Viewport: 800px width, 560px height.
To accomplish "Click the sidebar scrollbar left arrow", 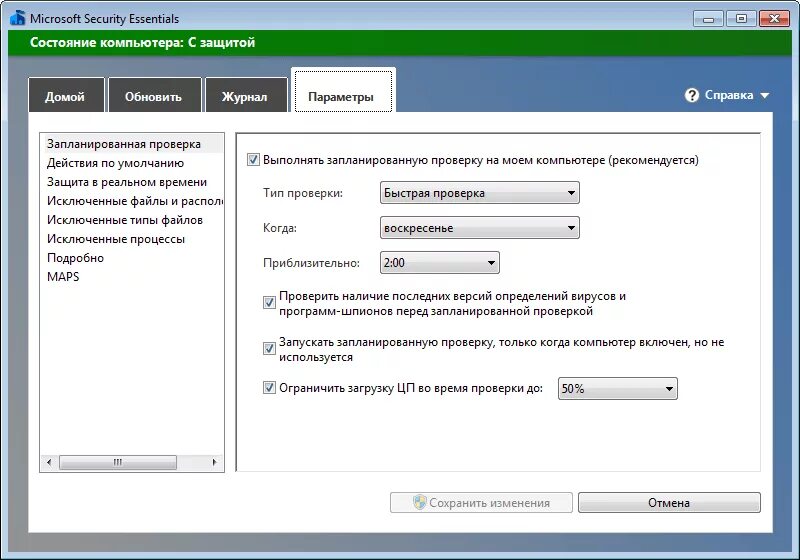I will click(49, 463).
